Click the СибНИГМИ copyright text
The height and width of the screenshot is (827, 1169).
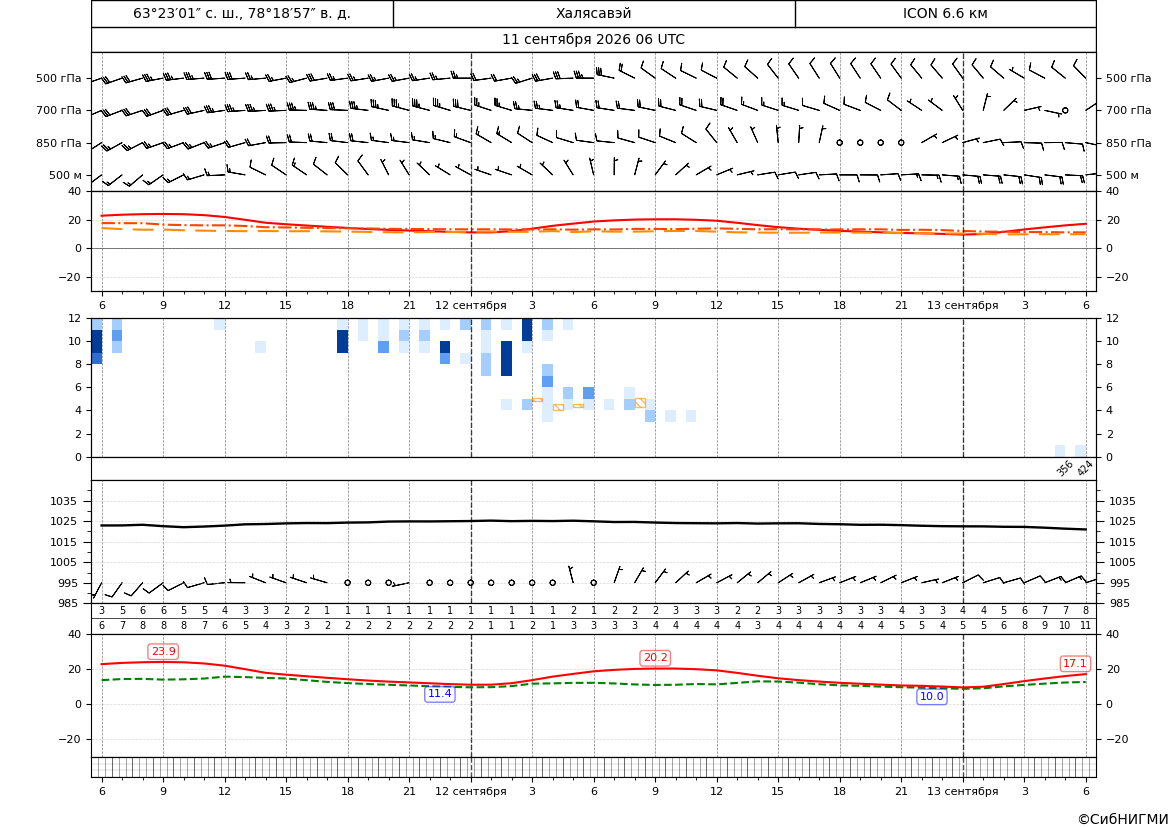(1123, 819)
